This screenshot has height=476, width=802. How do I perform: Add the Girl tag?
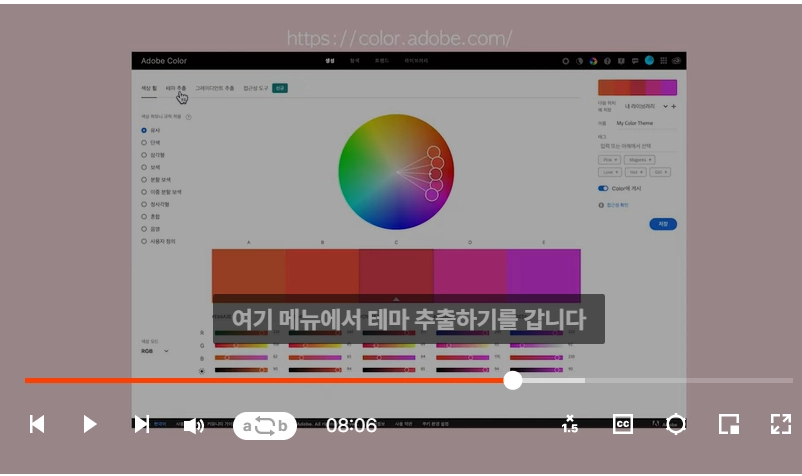click(660, 172)
